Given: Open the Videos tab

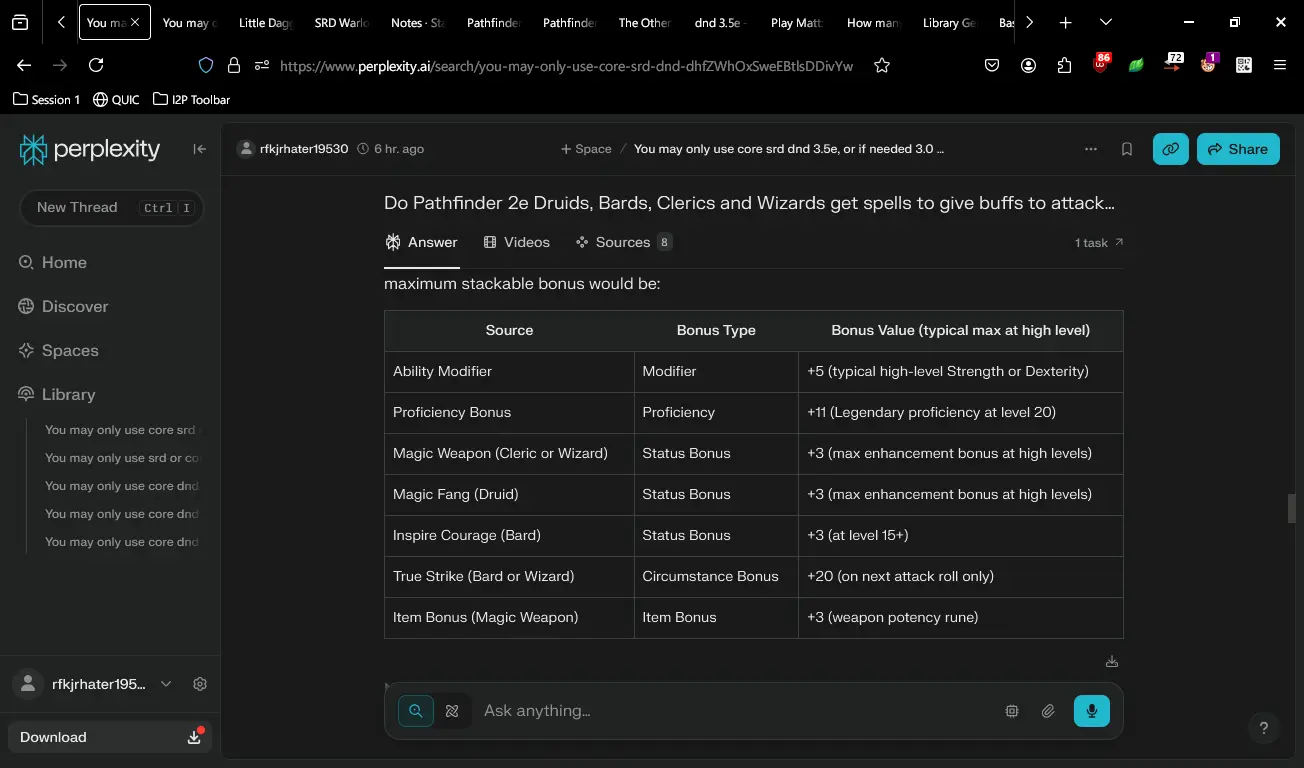Looking at the screenshot, I should (x=516, y=242).
